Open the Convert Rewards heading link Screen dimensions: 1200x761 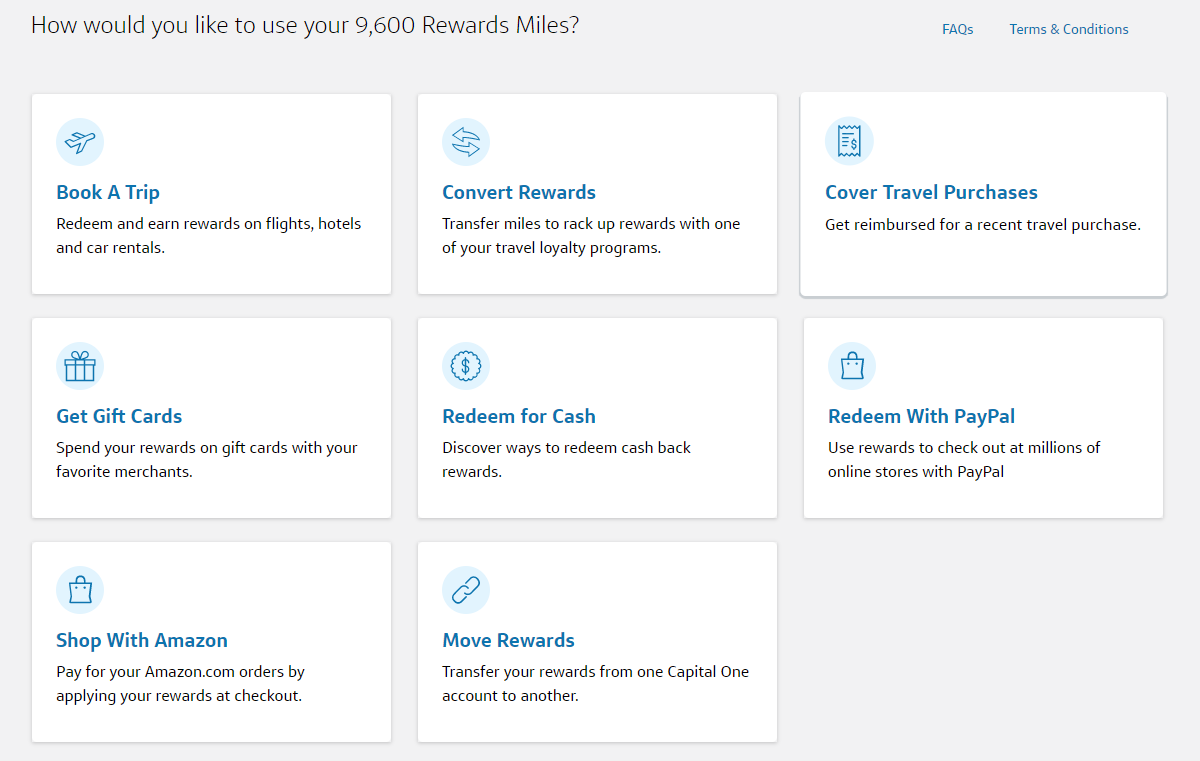point(519,192)
